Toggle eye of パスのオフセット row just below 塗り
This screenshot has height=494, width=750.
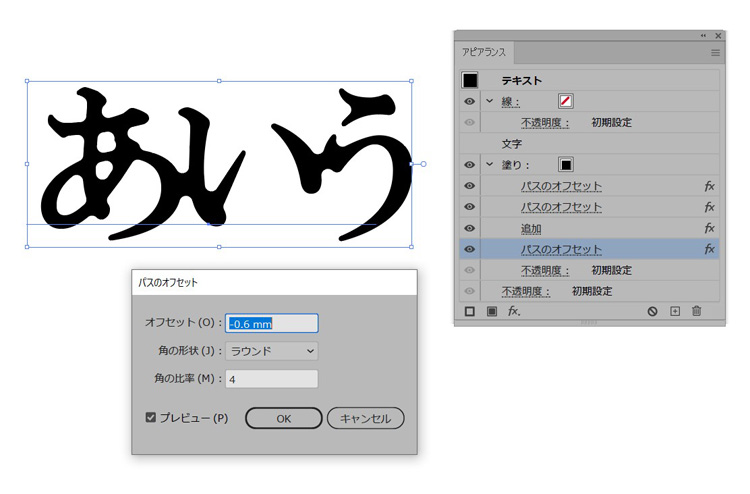[470, 186]
